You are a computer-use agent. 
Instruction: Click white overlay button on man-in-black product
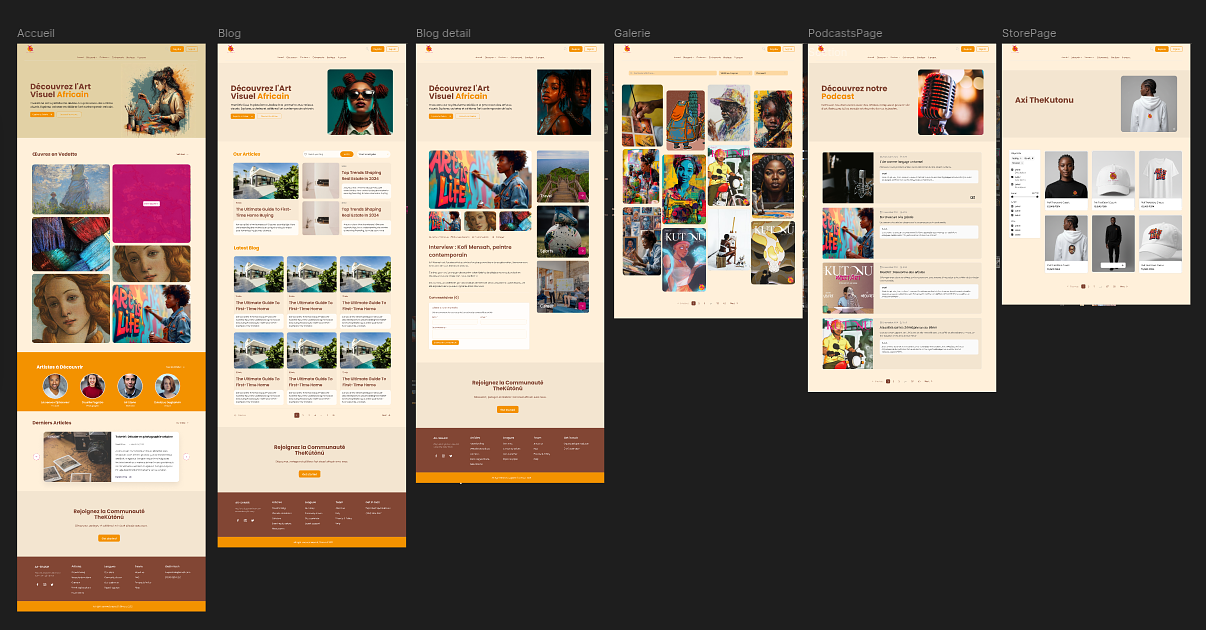point(1113,265)
